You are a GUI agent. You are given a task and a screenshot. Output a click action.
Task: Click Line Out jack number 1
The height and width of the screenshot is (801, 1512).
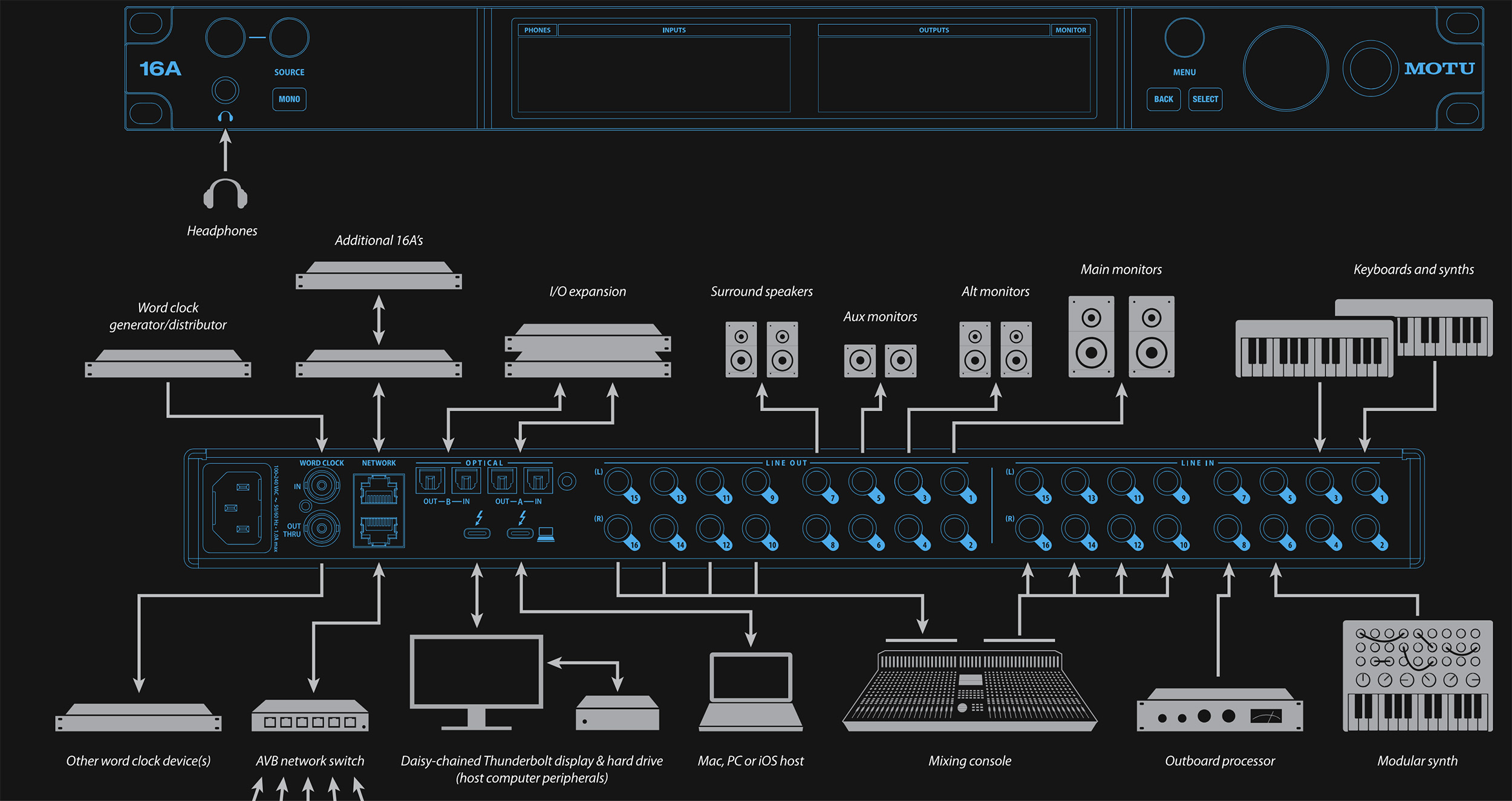[x=954, y=482]
